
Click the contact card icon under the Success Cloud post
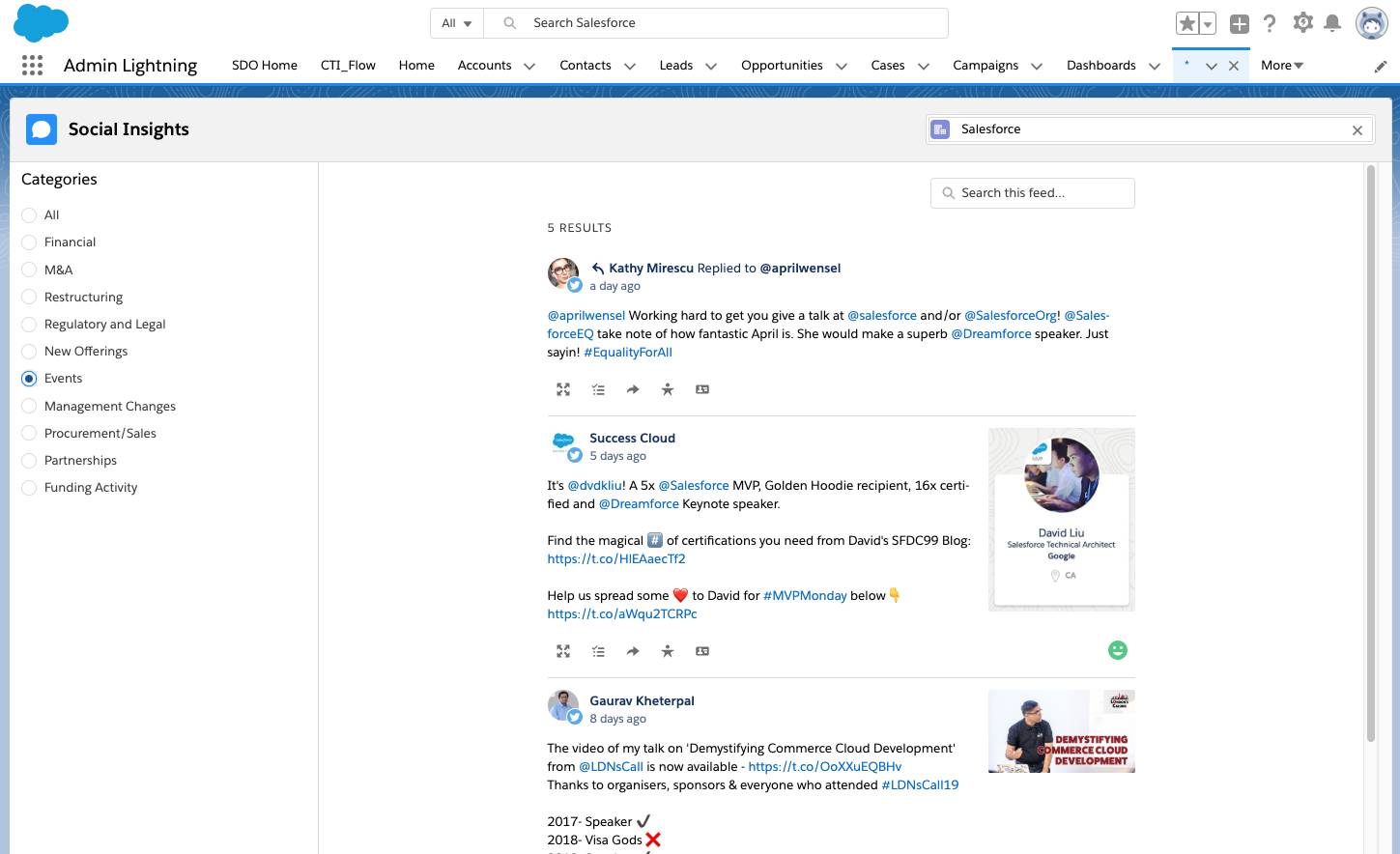702,651
